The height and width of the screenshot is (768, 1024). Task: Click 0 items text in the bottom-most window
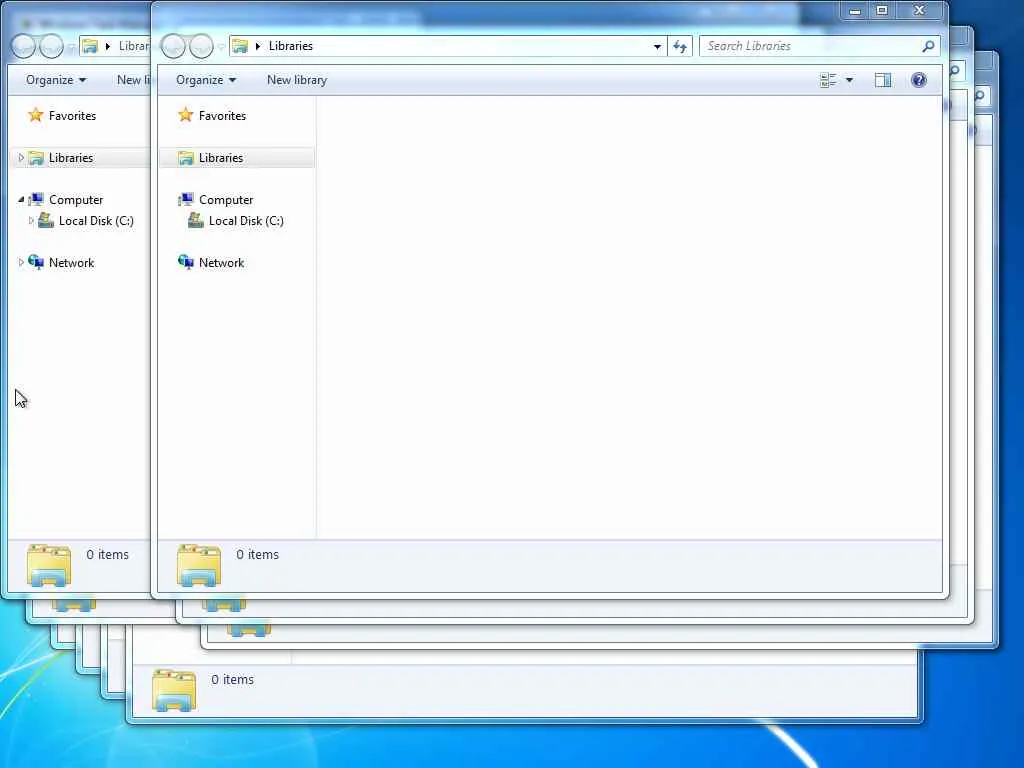pos(232,680)
